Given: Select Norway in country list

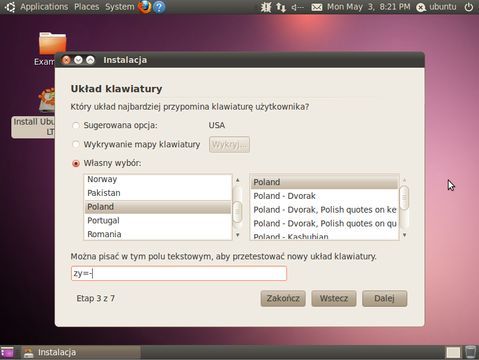Looking at the screenshot, I should tap(158, 179).
